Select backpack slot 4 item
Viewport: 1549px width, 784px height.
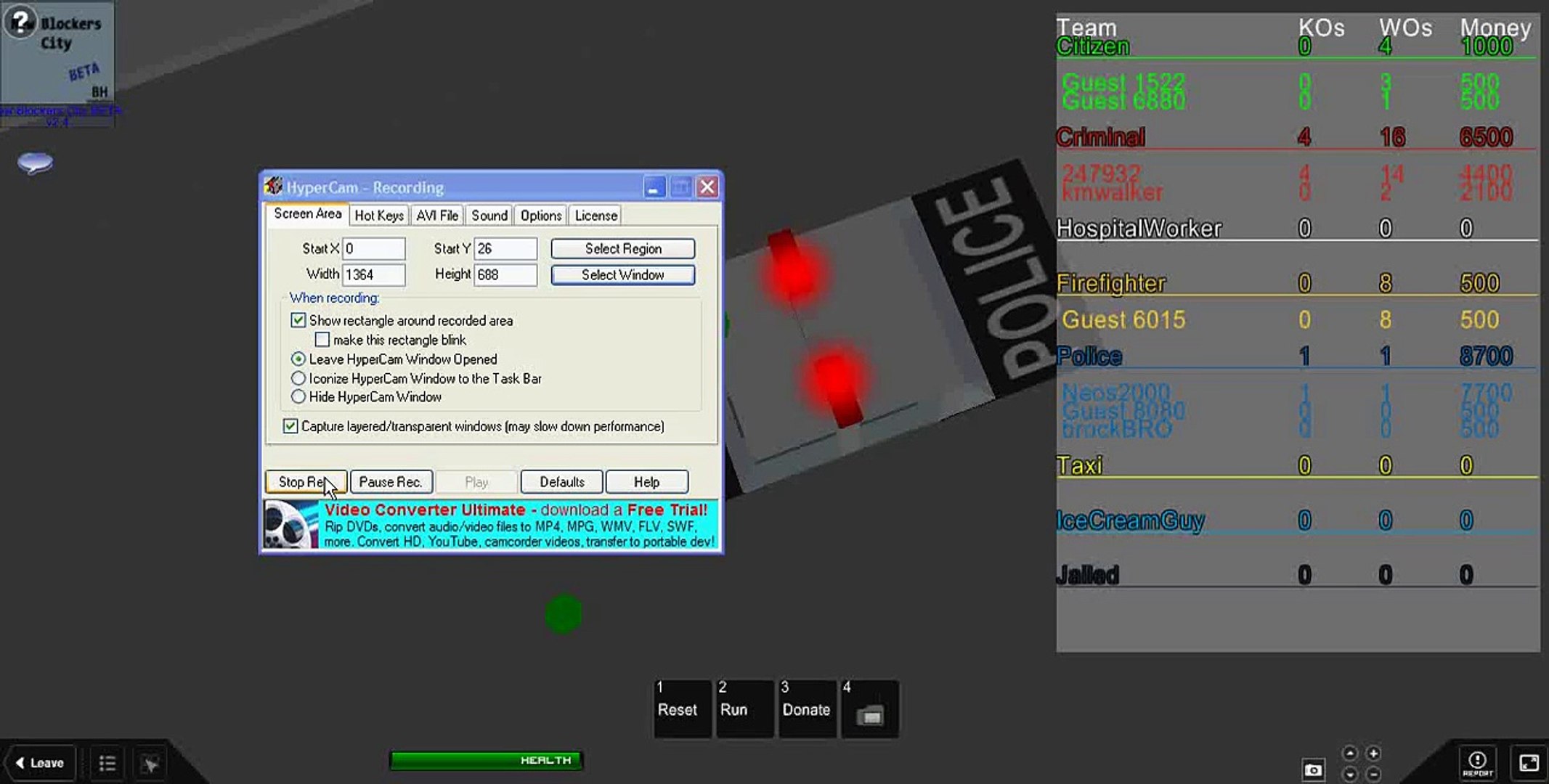tap(870, 709)
